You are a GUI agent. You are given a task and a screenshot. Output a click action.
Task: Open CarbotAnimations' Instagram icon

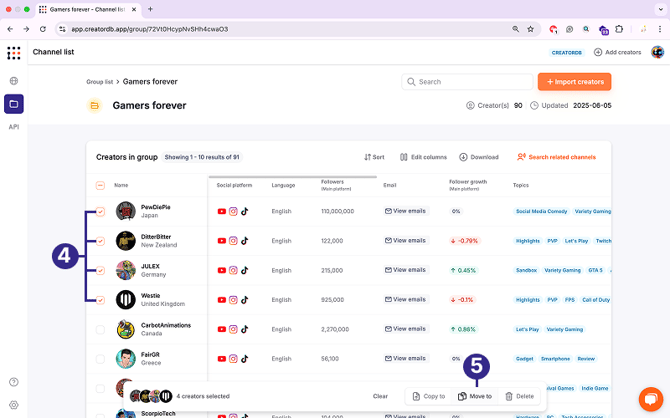tap(233, 329)
